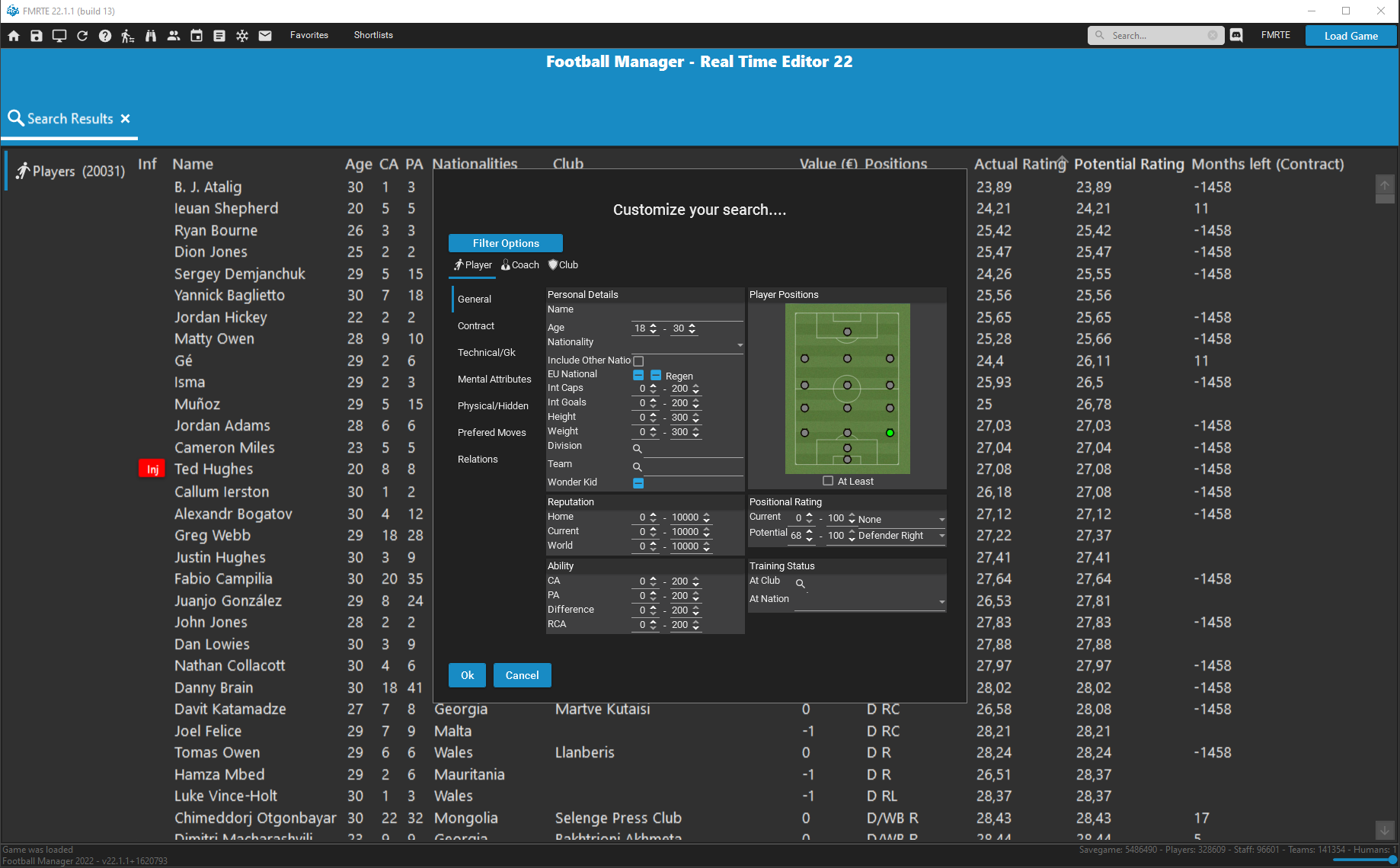
Task: Click the Filter Options button
Action: tap(506, 243)
